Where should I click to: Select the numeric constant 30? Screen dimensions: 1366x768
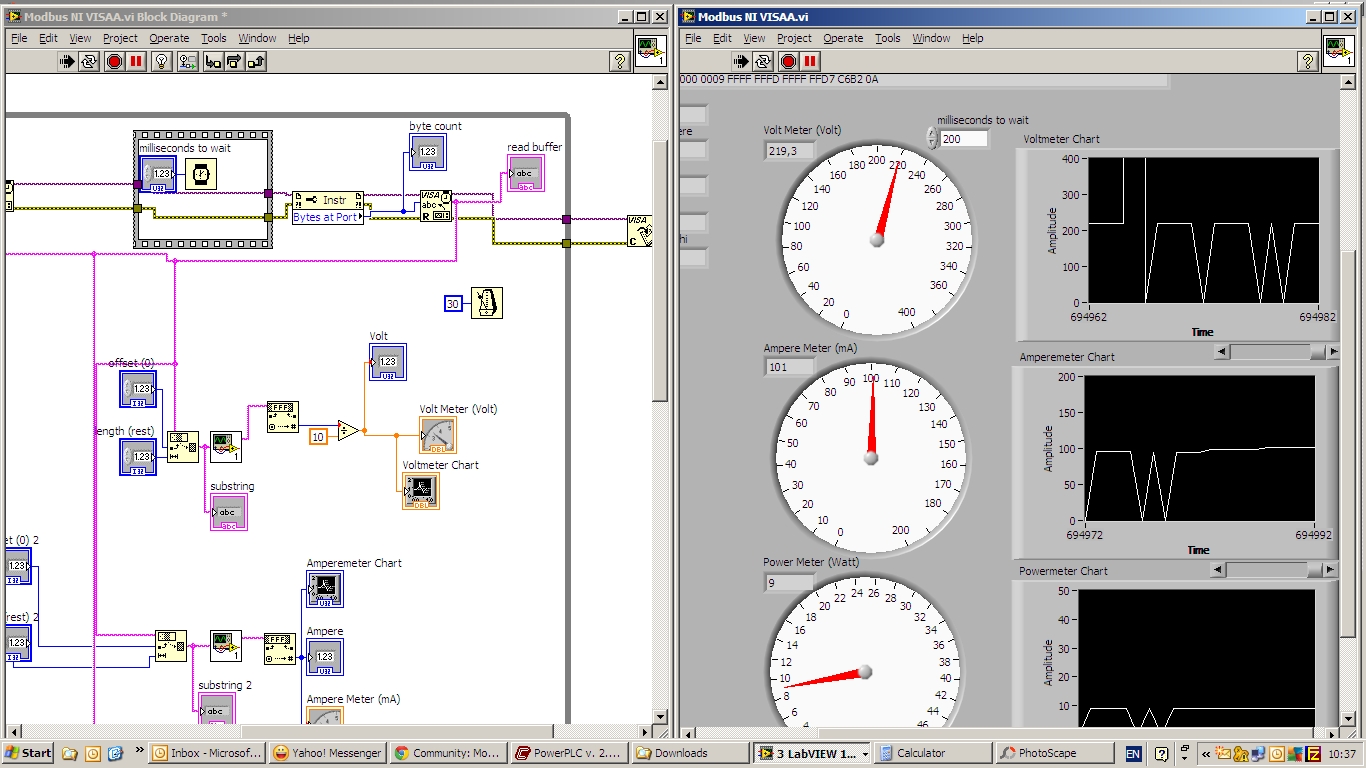pyautogui.click(x=453, y=304)
